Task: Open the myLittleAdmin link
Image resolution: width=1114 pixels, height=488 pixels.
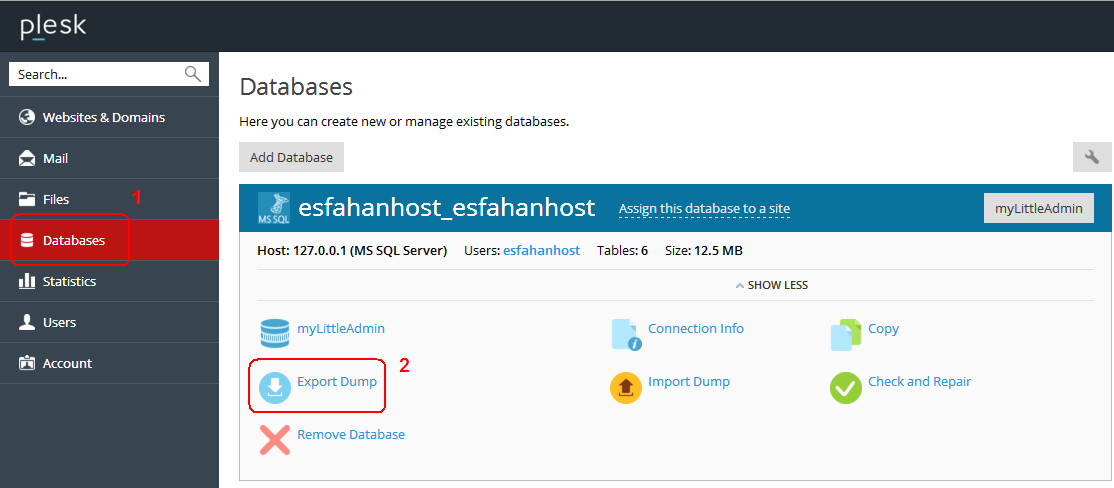Action: 341,329
